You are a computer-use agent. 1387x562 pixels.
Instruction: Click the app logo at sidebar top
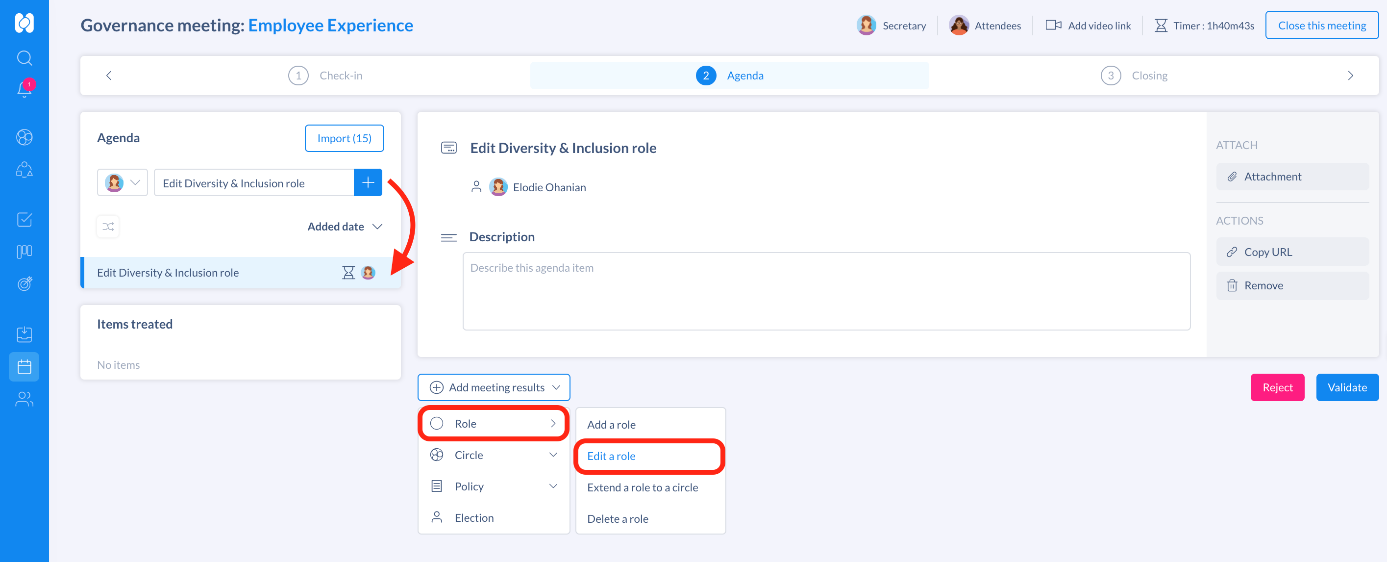pyautogui.click(x=24, y=22)
